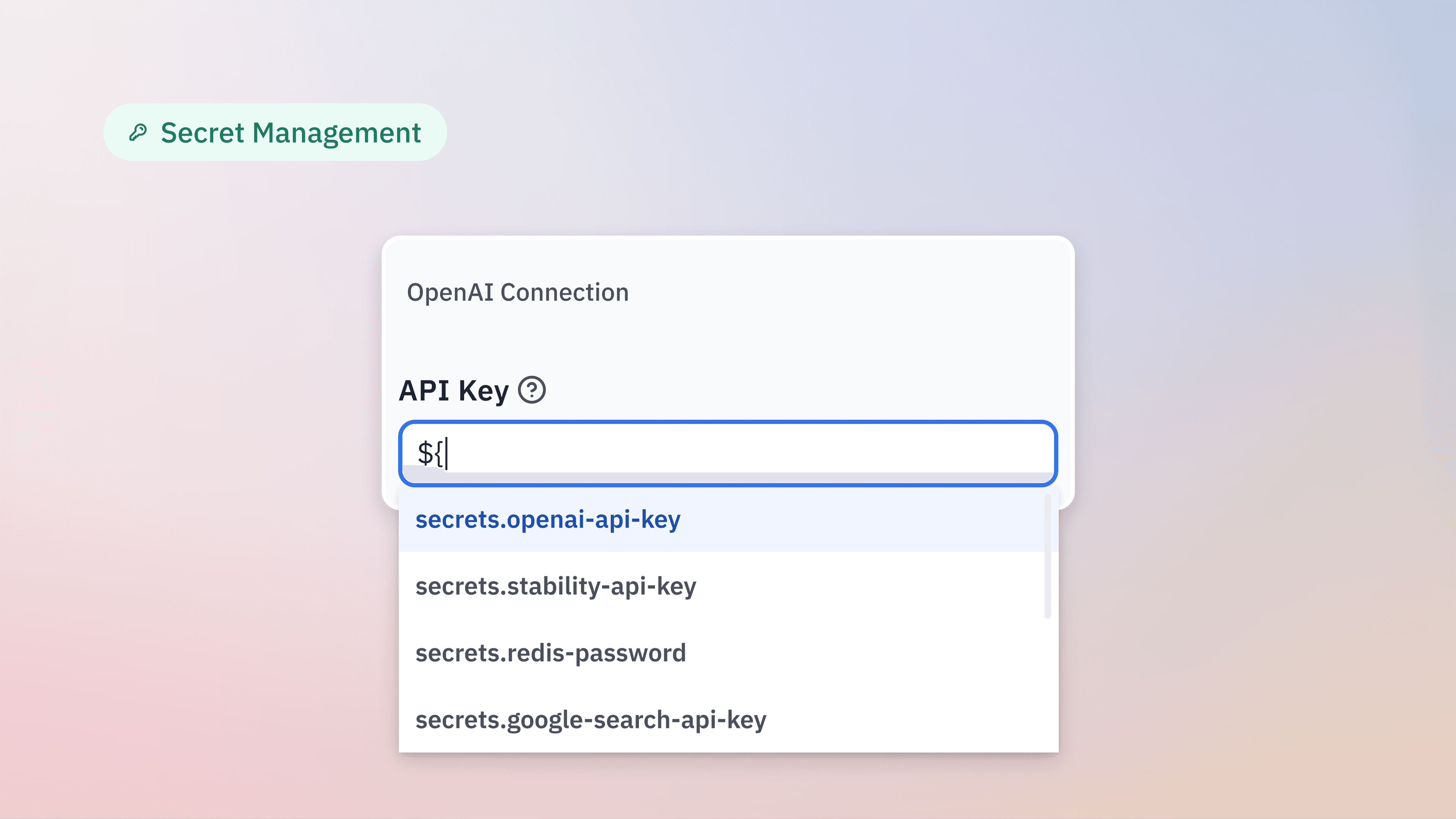This screenshot has height=819, width=1456.
Task: Click the API Key field label
Action: click(x=453, y=391)
